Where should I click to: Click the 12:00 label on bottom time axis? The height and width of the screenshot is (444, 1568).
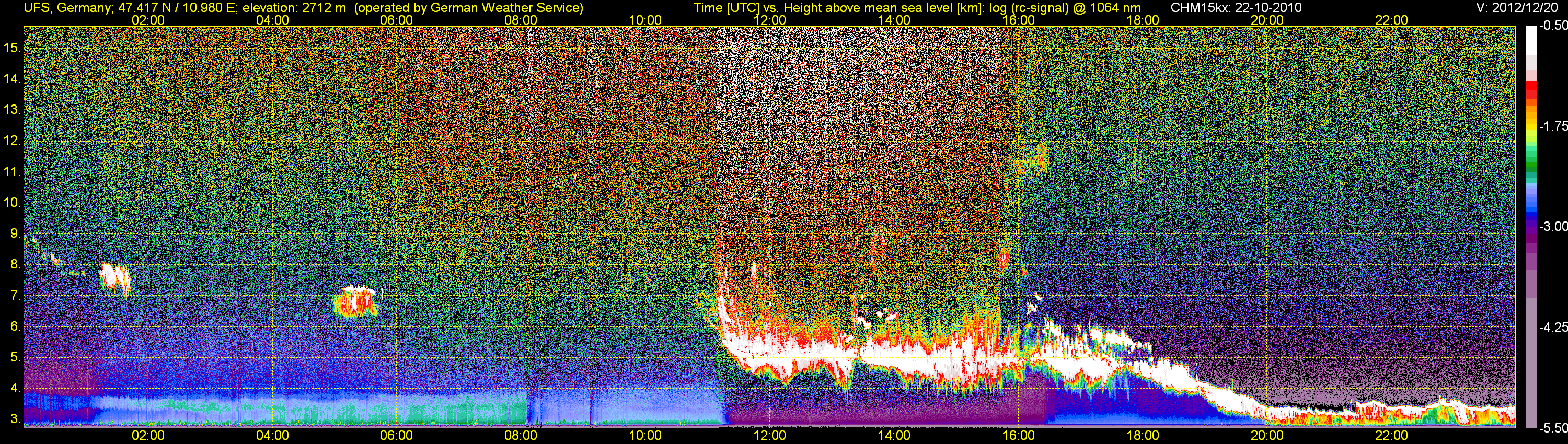pyautogui.click(x=769, y=436)
